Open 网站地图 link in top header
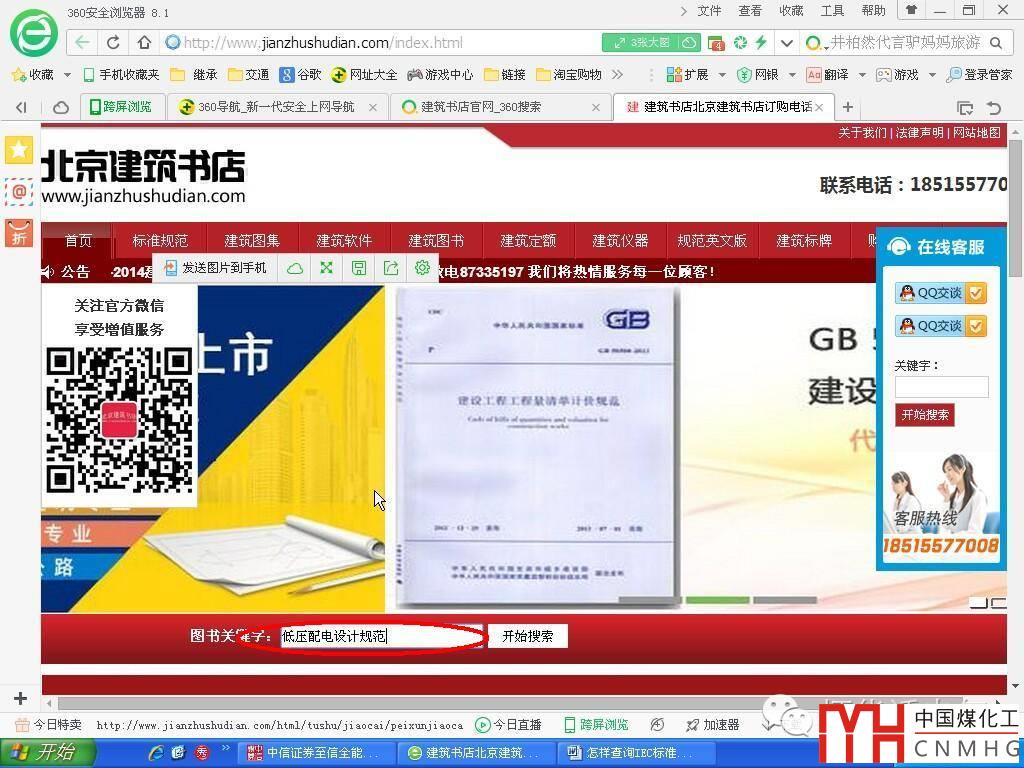 click(976, 133)
